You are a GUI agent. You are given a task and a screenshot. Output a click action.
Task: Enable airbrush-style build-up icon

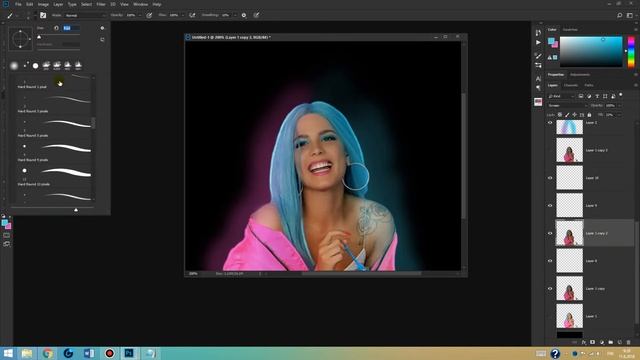192,15
